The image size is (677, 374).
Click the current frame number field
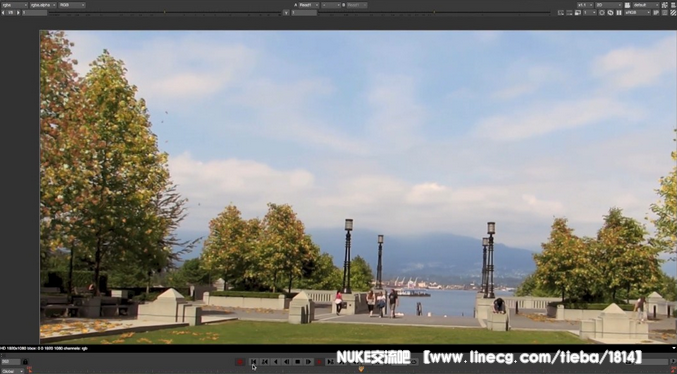pos(11,362)
